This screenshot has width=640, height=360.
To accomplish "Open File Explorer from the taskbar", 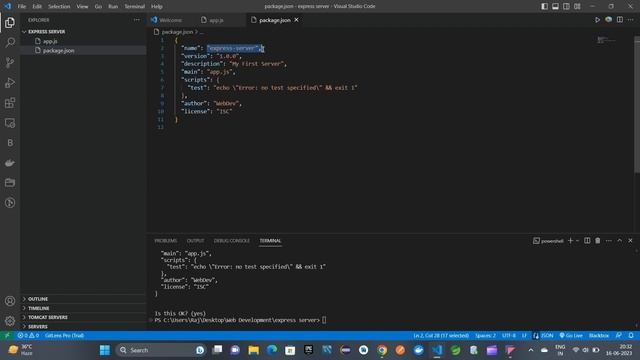I will click(x=253, y=350).
